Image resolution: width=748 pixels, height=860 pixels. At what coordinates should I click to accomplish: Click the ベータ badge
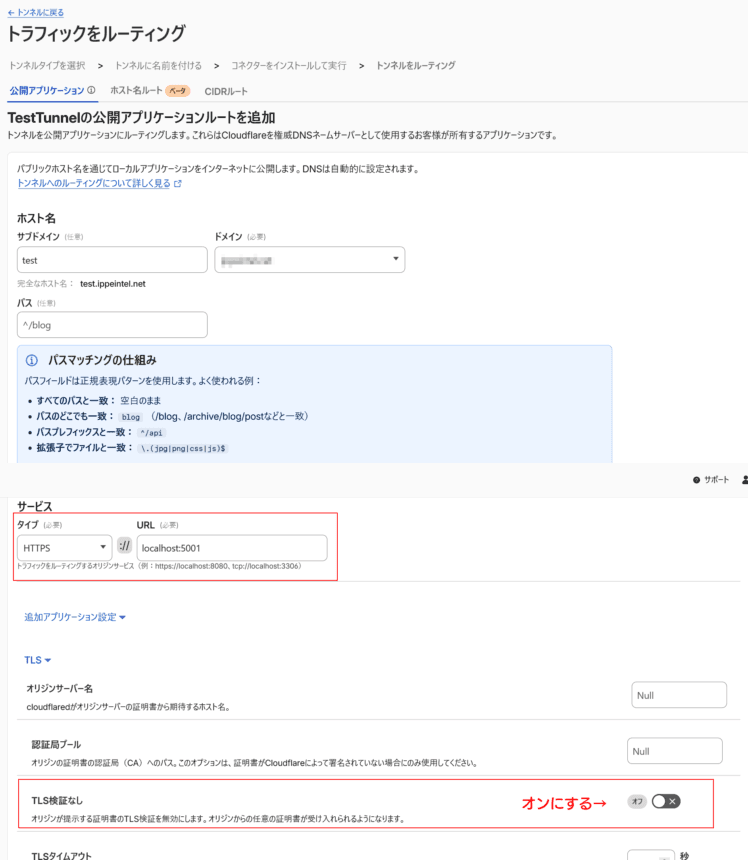pyautogui.click(x=178, y=91)
